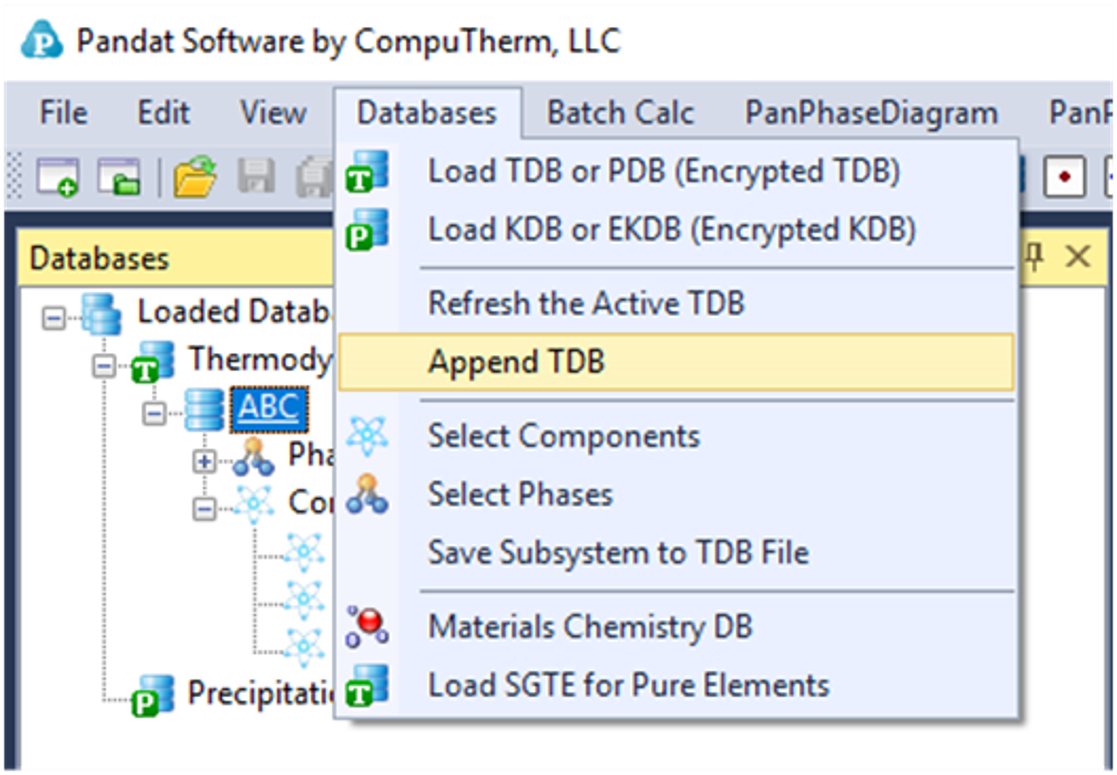Image resolution: width=1117 pixels, height=775 pixels.
Task: Expand the Phases node under ABC
Action: point(204,462)
